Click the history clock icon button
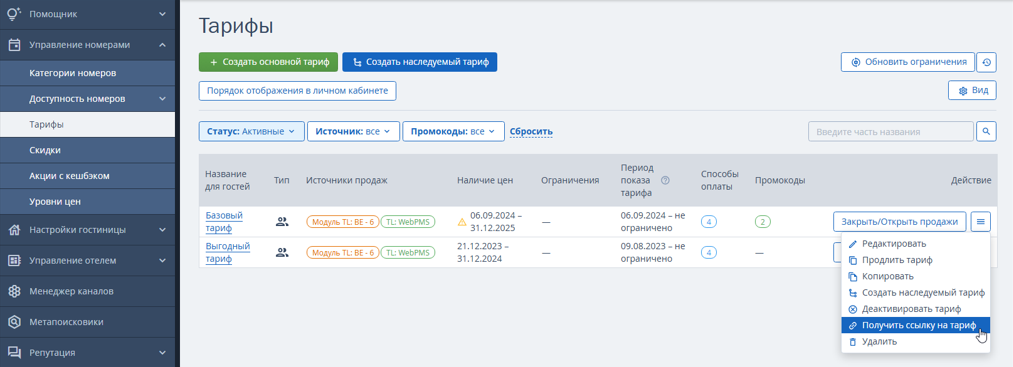1013x367 pixels. 986,62
